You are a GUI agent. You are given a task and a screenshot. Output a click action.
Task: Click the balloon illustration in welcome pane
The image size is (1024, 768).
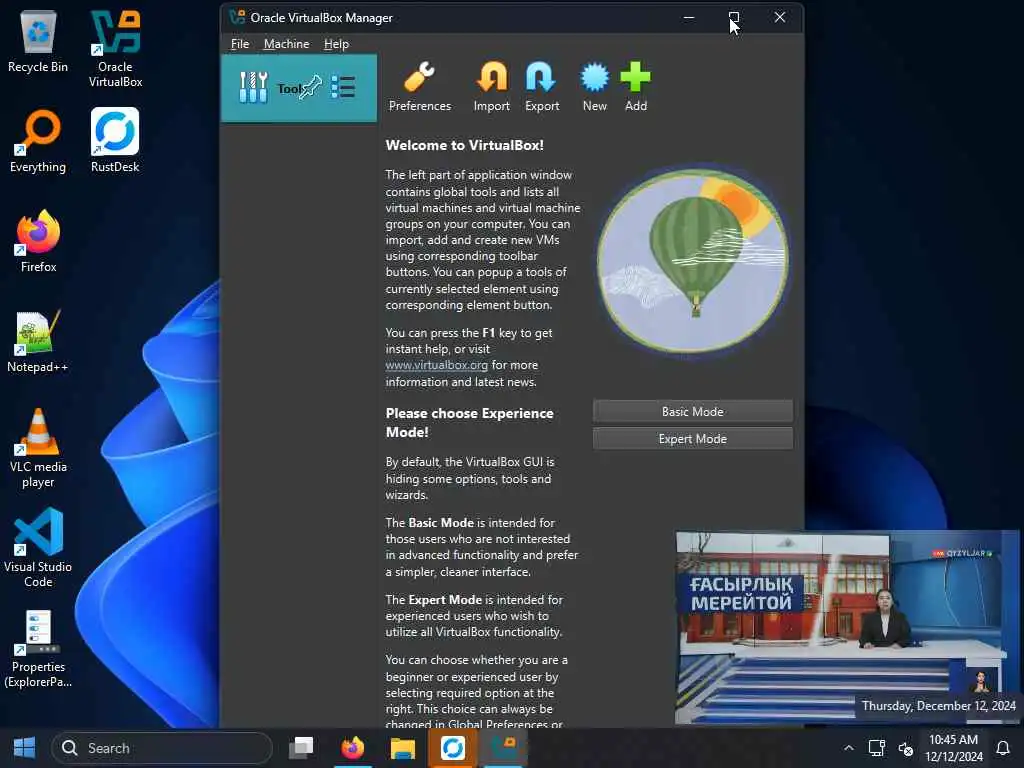(693, 260)
